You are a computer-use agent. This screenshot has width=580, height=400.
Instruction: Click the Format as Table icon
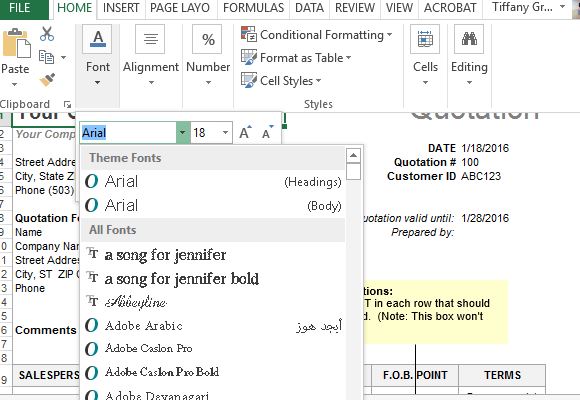(249, 57)
